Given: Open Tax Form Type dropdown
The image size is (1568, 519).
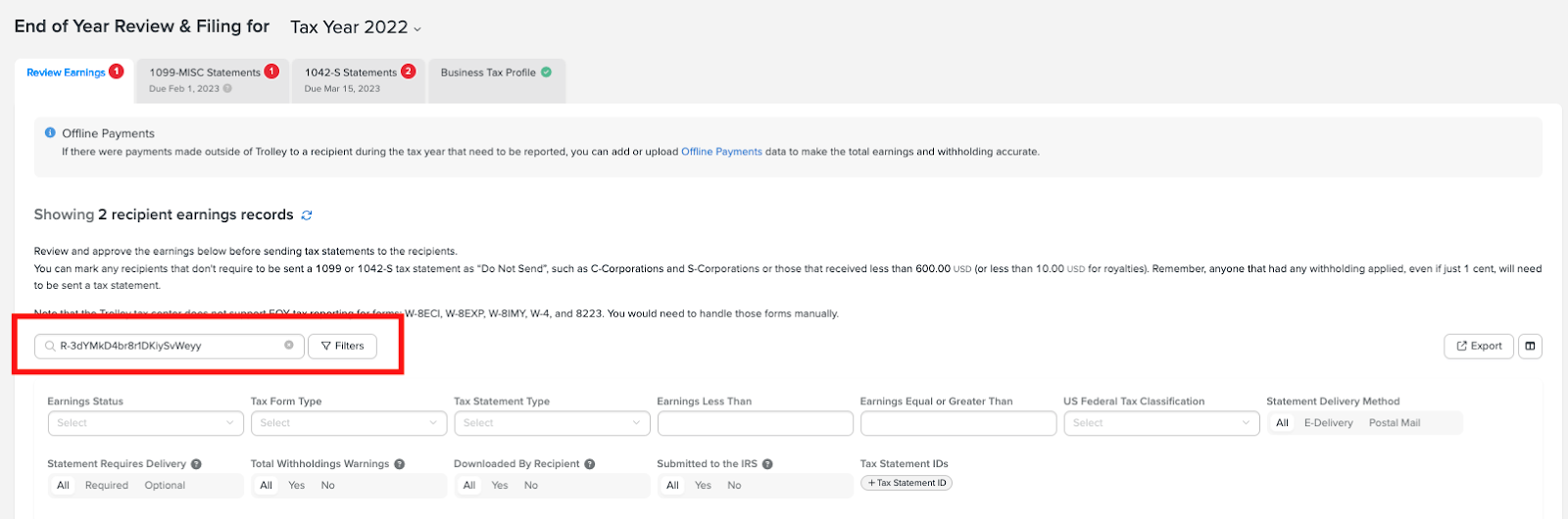Looking at the screenshot, I should click(x=349, y=423).
